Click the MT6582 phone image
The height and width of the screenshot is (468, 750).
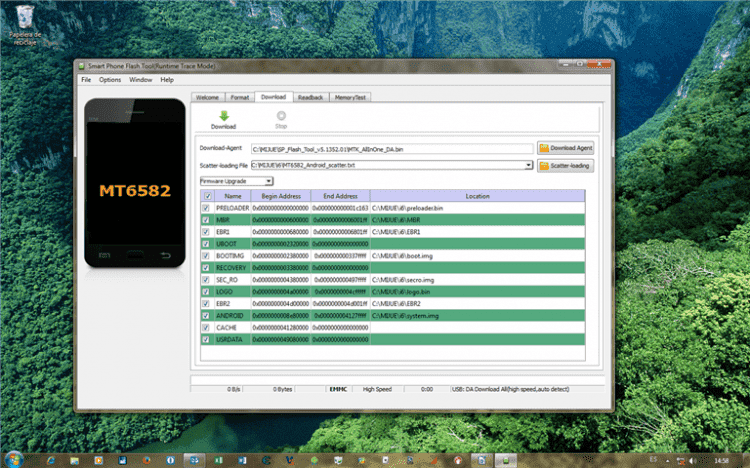(x=135, y=183)
